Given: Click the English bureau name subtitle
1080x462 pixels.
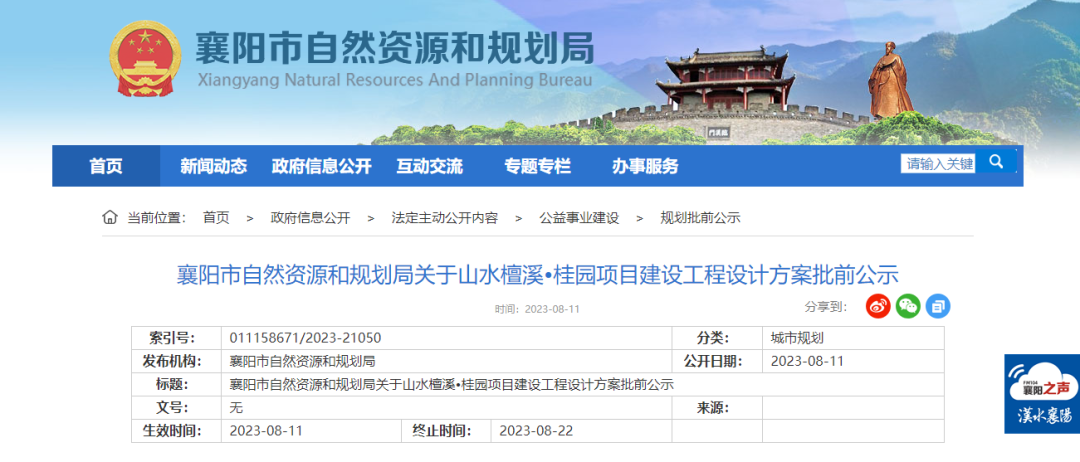Looking at the screenshot, I should pos(395,80).
